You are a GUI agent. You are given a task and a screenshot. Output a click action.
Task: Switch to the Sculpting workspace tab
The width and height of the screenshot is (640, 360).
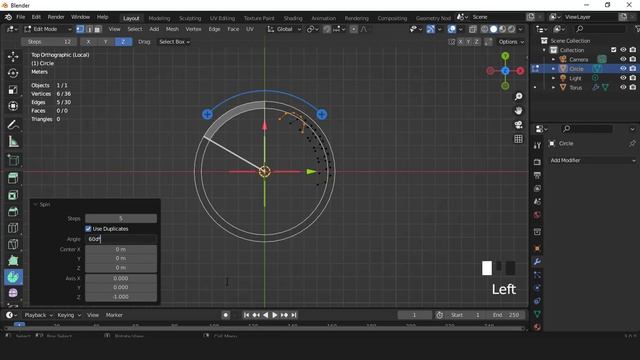click(x=190, y=18)
